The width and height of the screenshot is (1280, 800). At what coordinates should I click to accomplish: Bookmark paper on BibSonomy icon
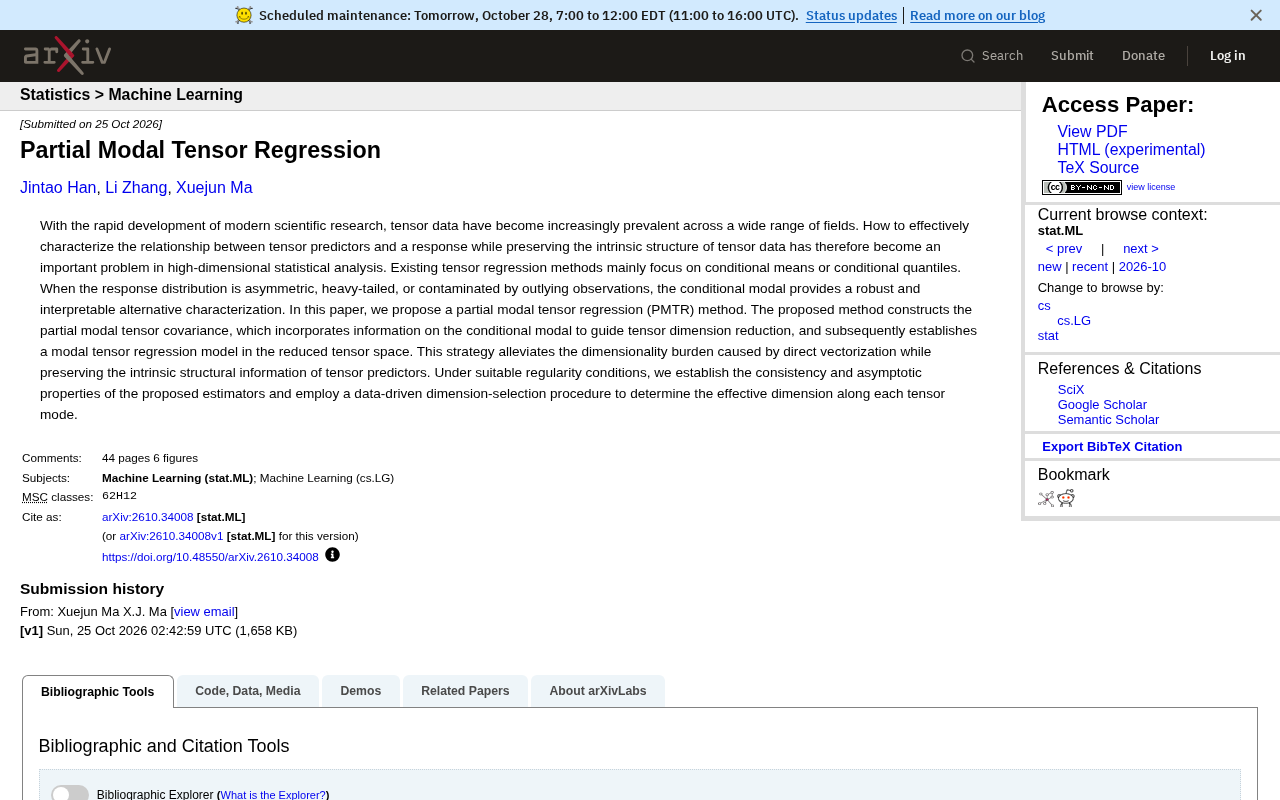coord(1046,498)
